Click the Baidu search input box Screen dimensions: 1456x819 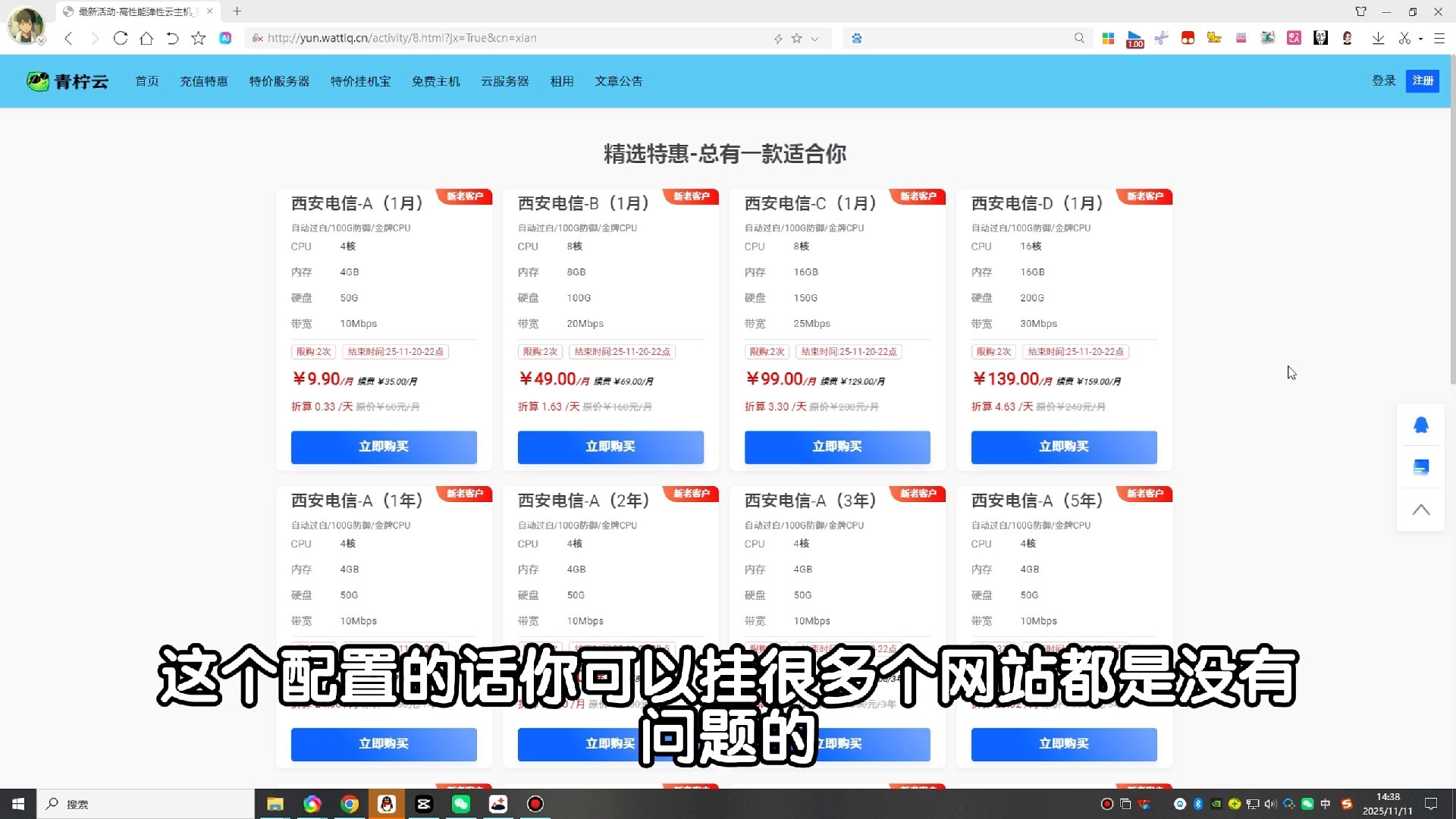(967, 38)
